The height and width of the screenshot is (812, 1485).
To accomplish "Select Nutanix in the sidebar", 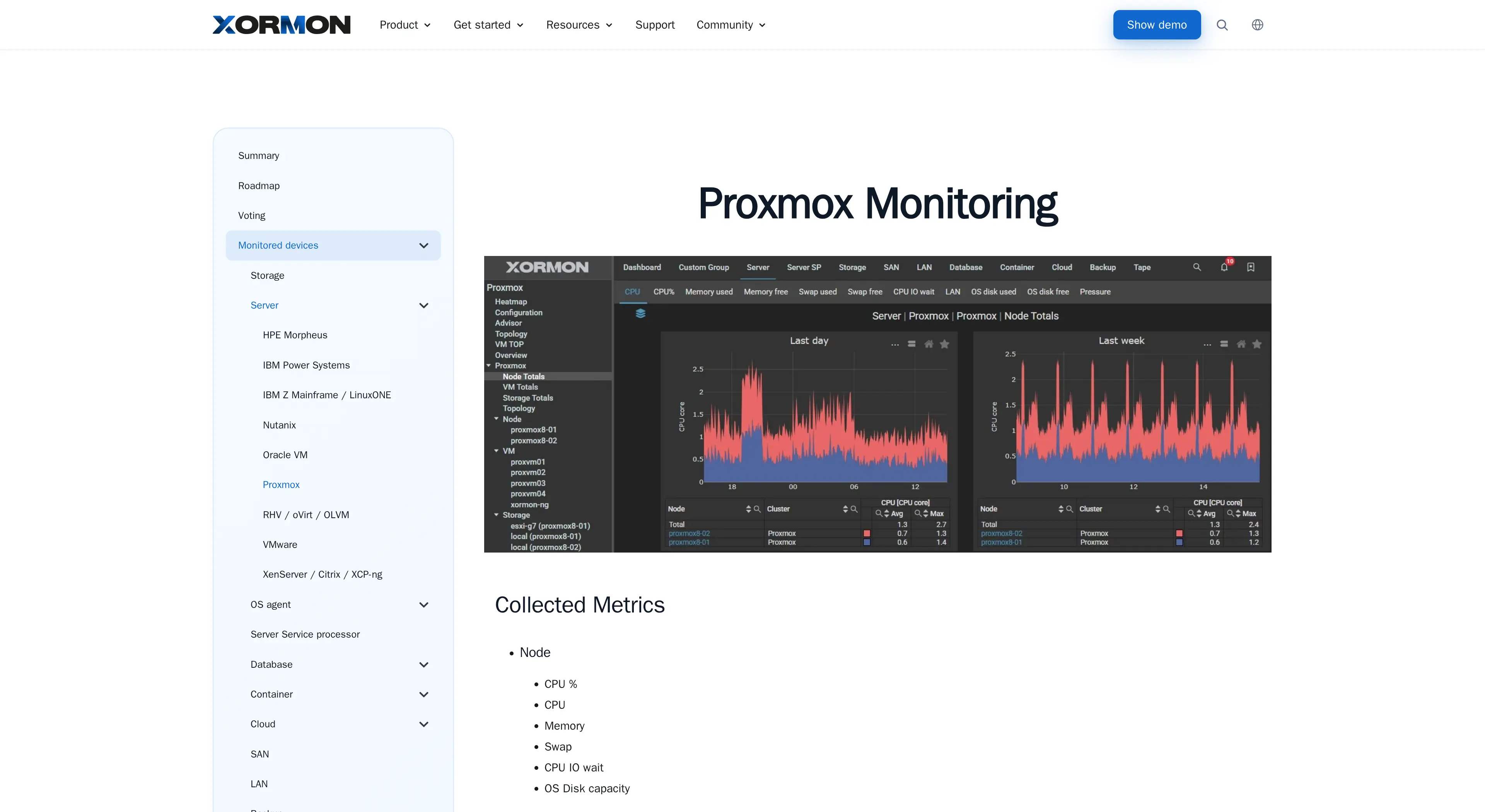I will (279, 425).
